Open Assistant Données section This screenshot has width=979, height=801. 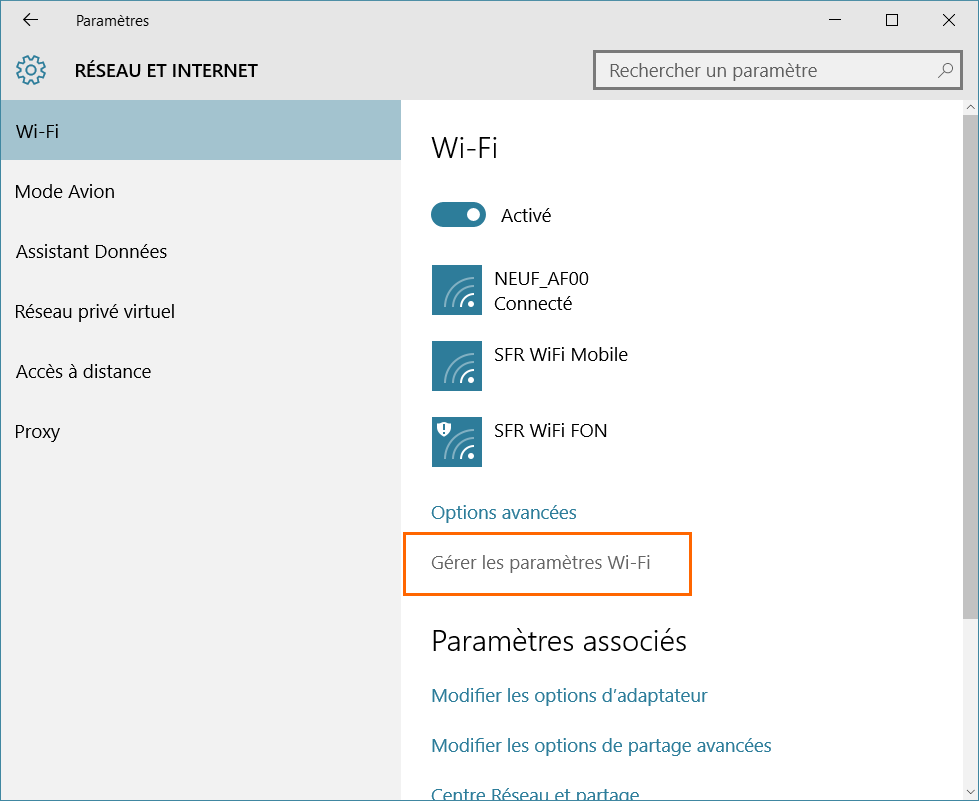pyautogui.click(x=91, y=251)
